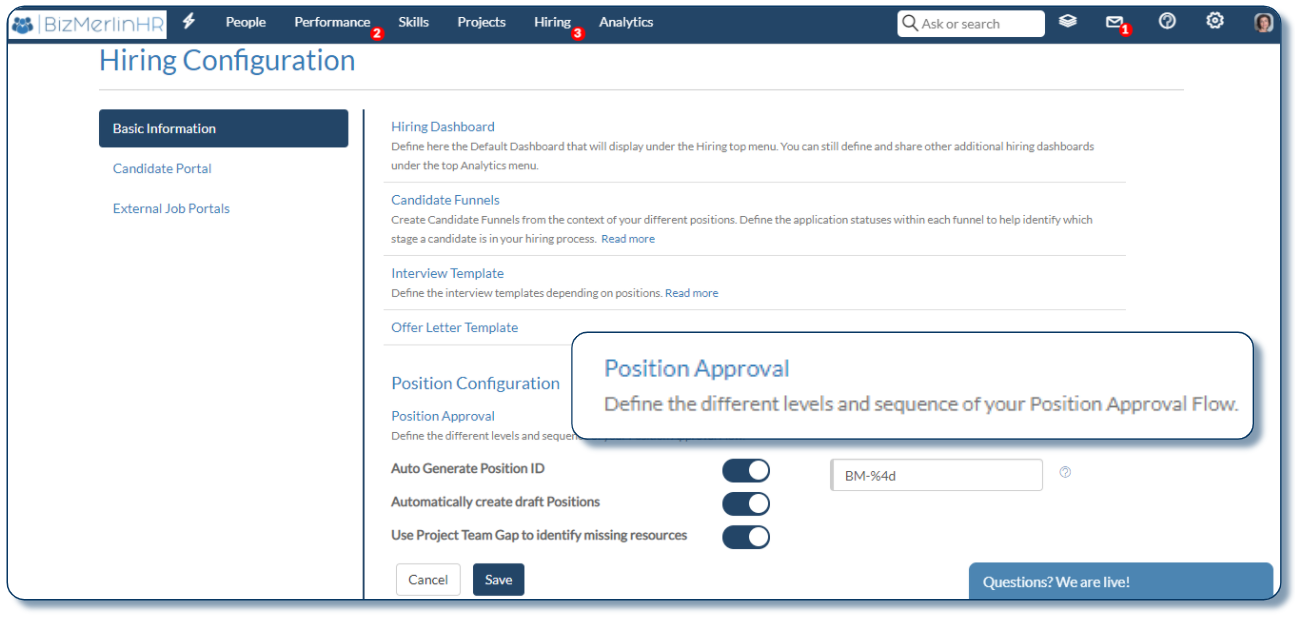1295x617 pixels.
Task: Open the settings gear icon
Action: 1214,20
